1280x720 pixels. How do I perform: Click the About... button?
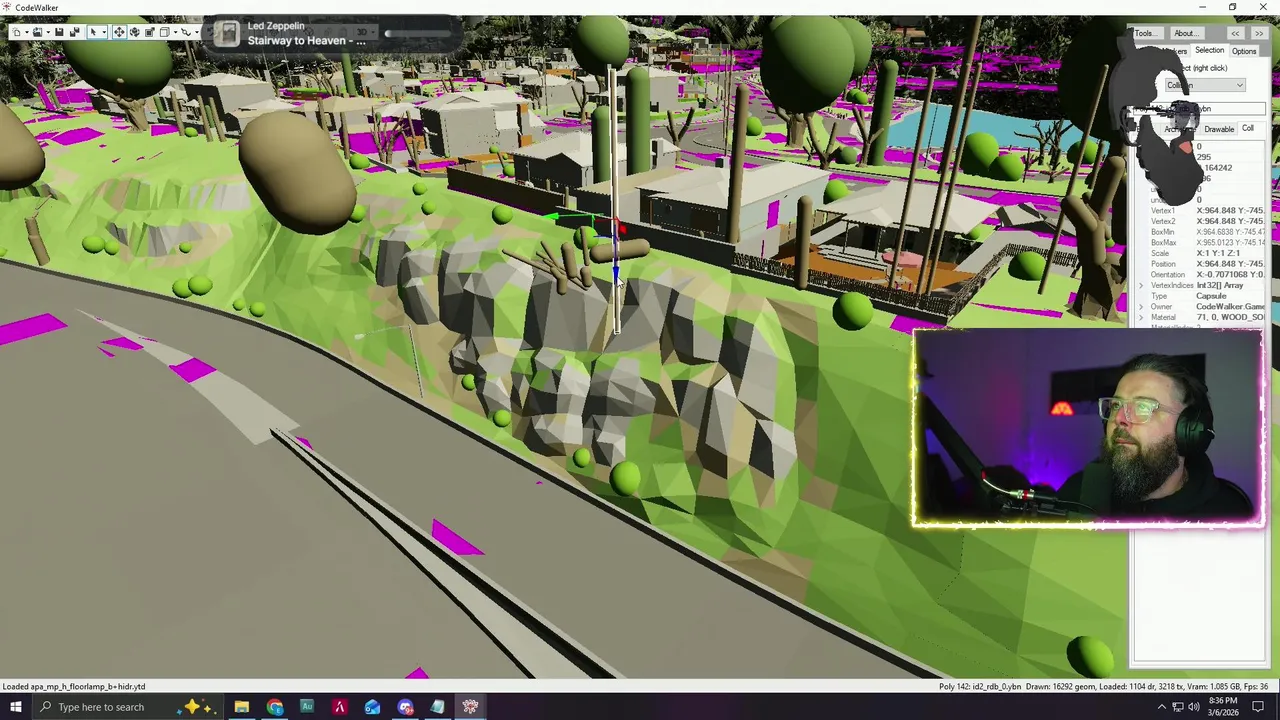pyautogui.click(x=1187, y=33)
